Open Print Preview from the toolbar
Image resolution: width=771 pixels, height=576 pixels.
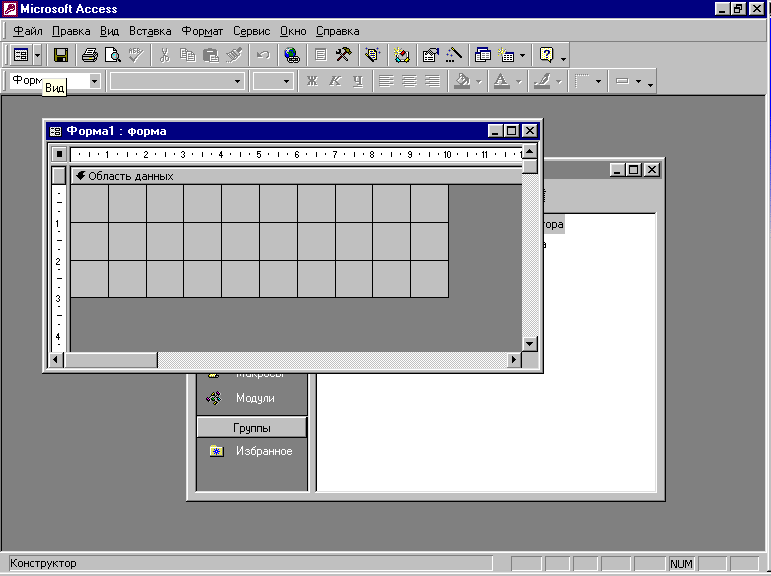[x=113, y=55]
